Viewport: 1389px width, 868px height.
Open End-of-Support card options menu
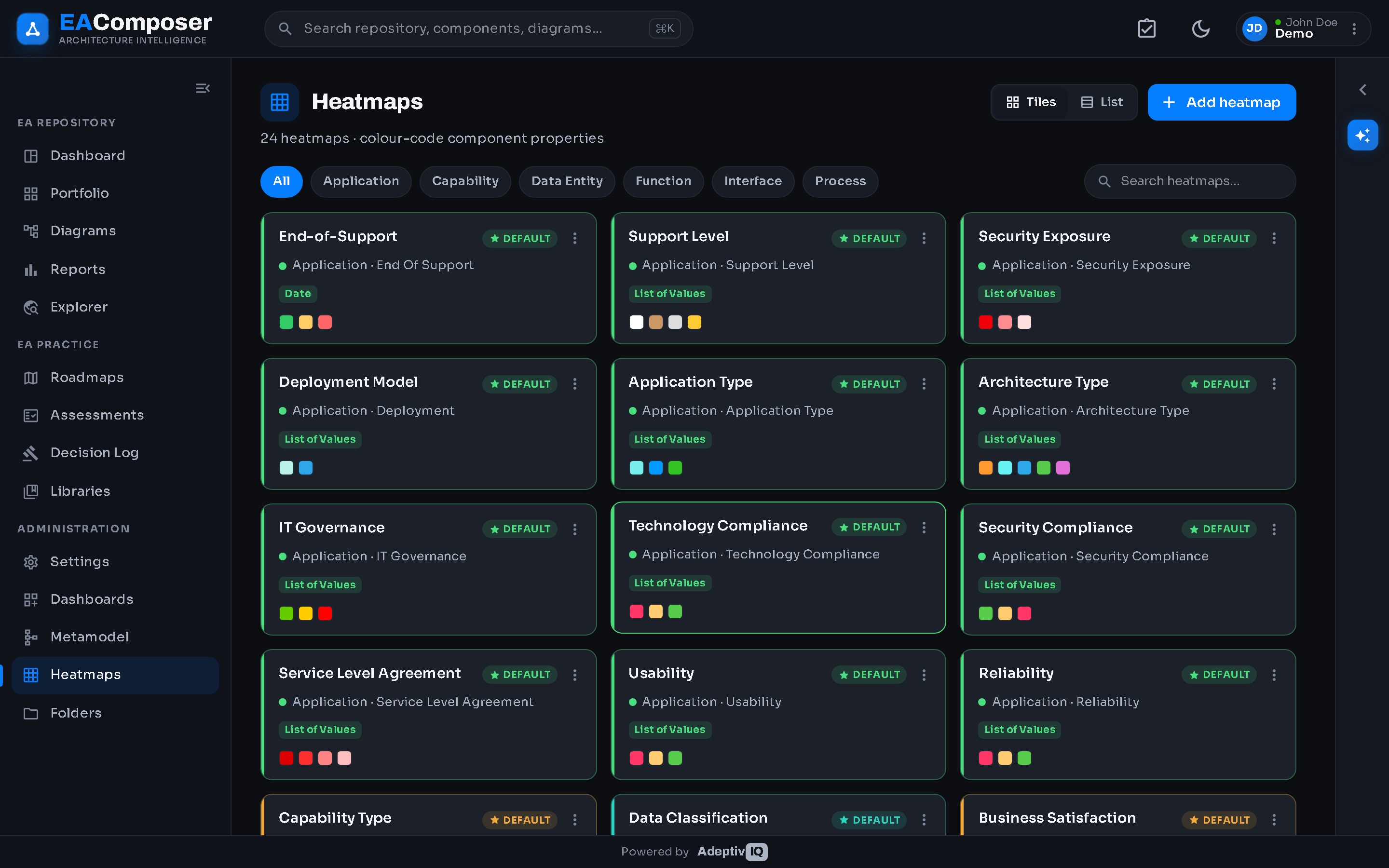(574, 238)
